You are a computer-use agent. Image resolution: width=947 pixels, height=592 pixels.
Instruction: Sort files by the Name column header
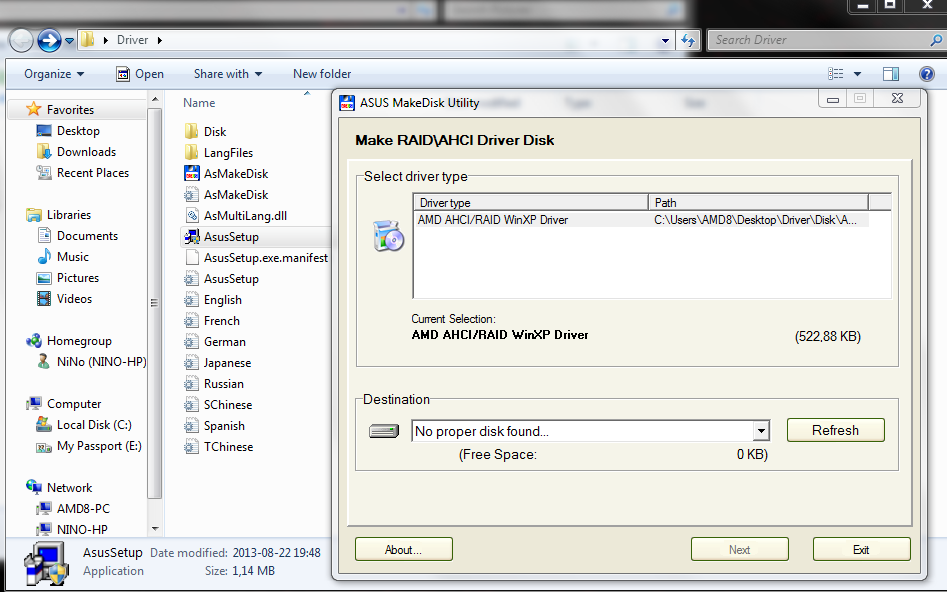pos(199,103)
